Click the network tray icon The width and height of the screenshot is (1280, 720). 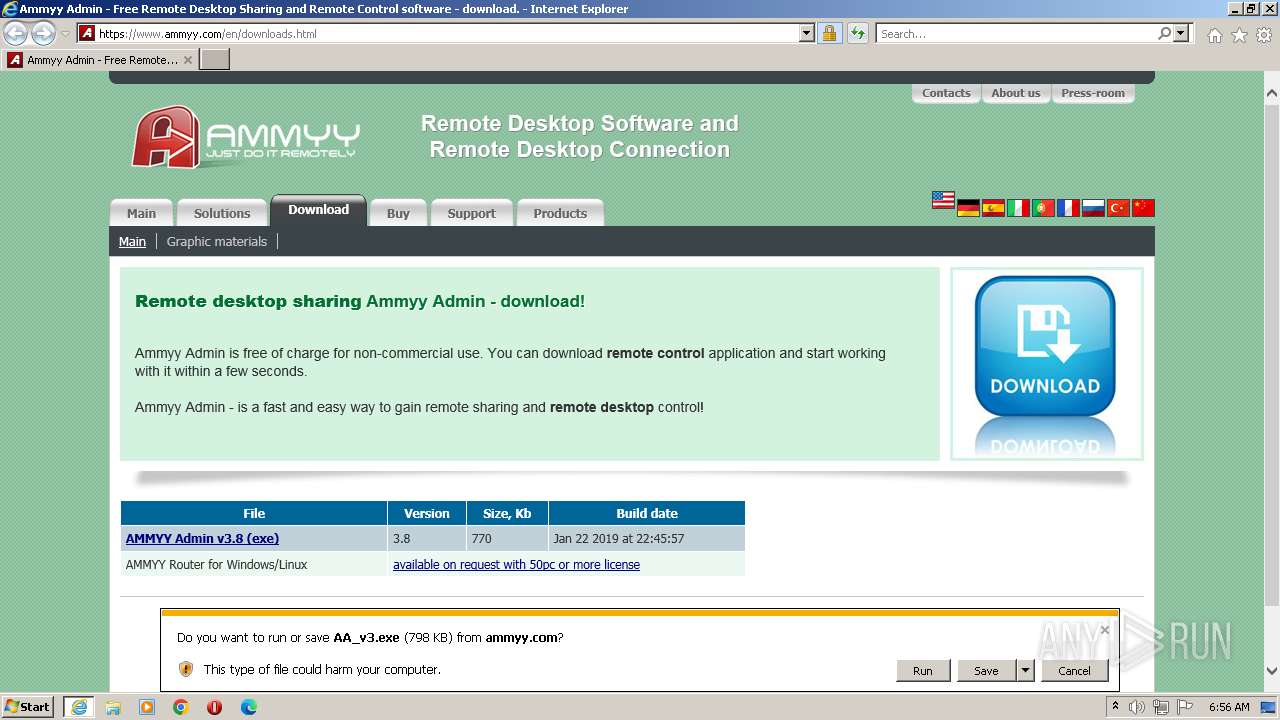1161,707
